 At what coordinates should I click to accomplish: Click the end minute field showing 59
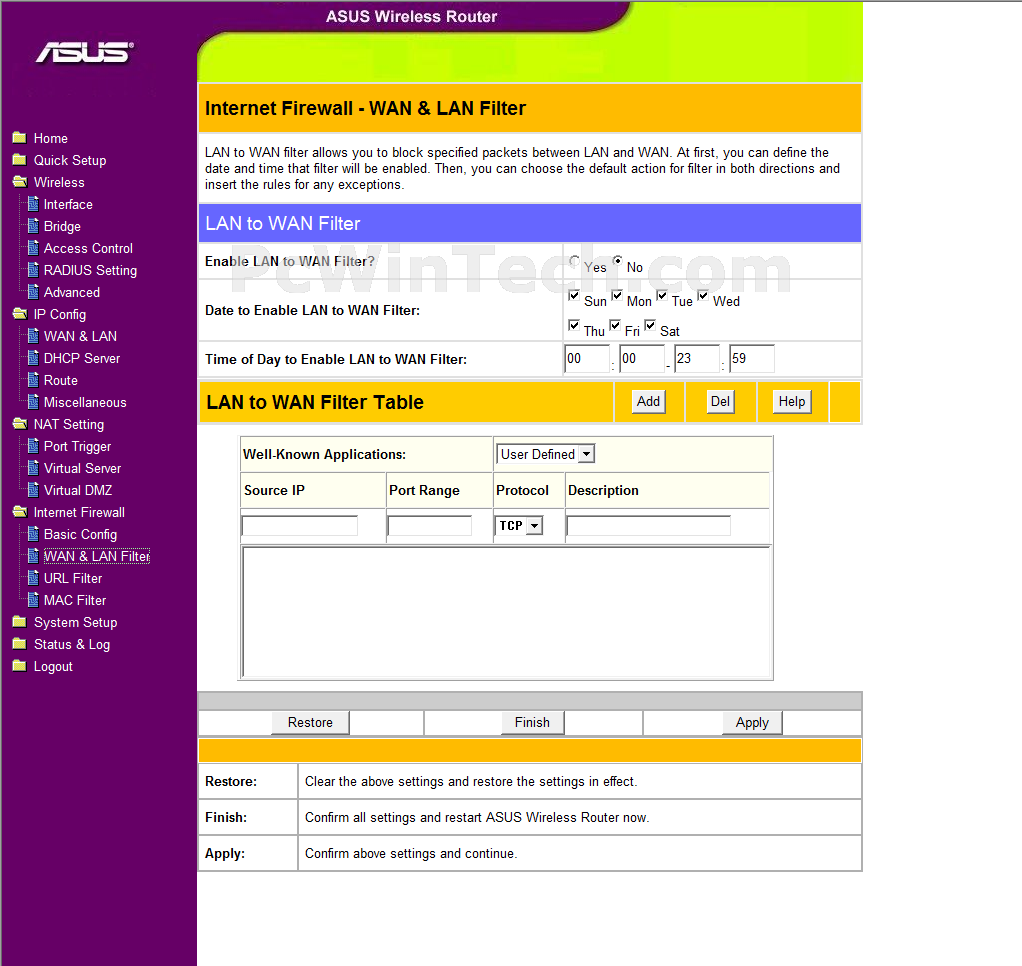[x=752, y=359]
